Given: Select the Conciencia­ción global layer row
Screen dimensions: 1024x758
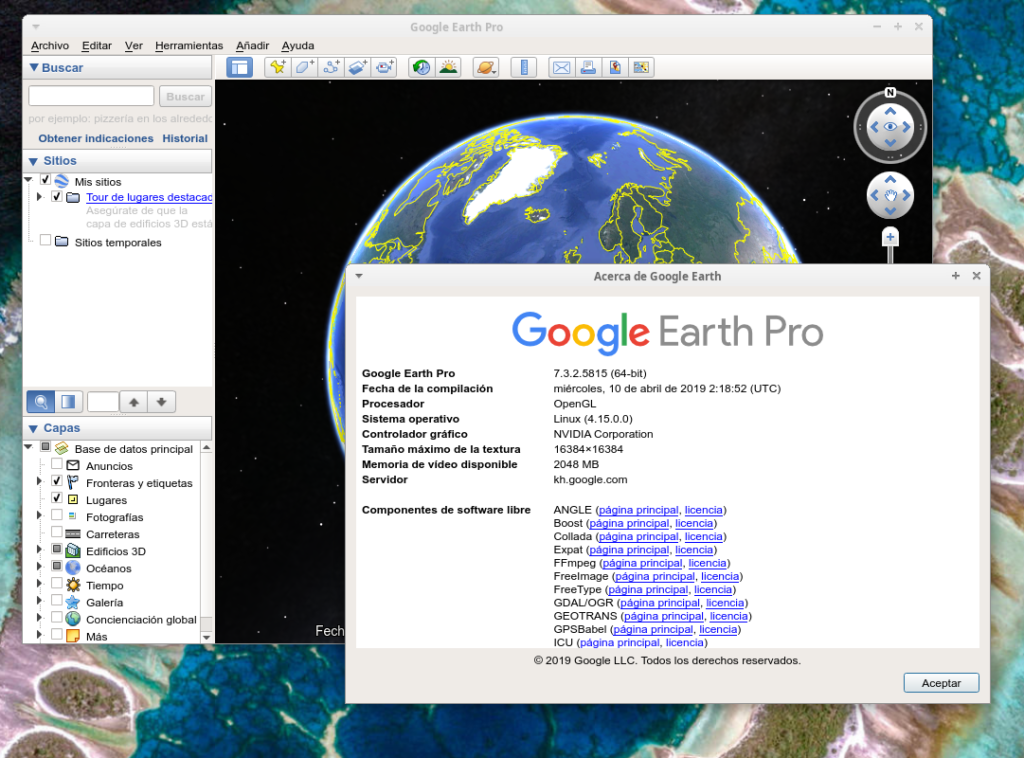Looking at the screenshot, I should [x=141, y=620].
